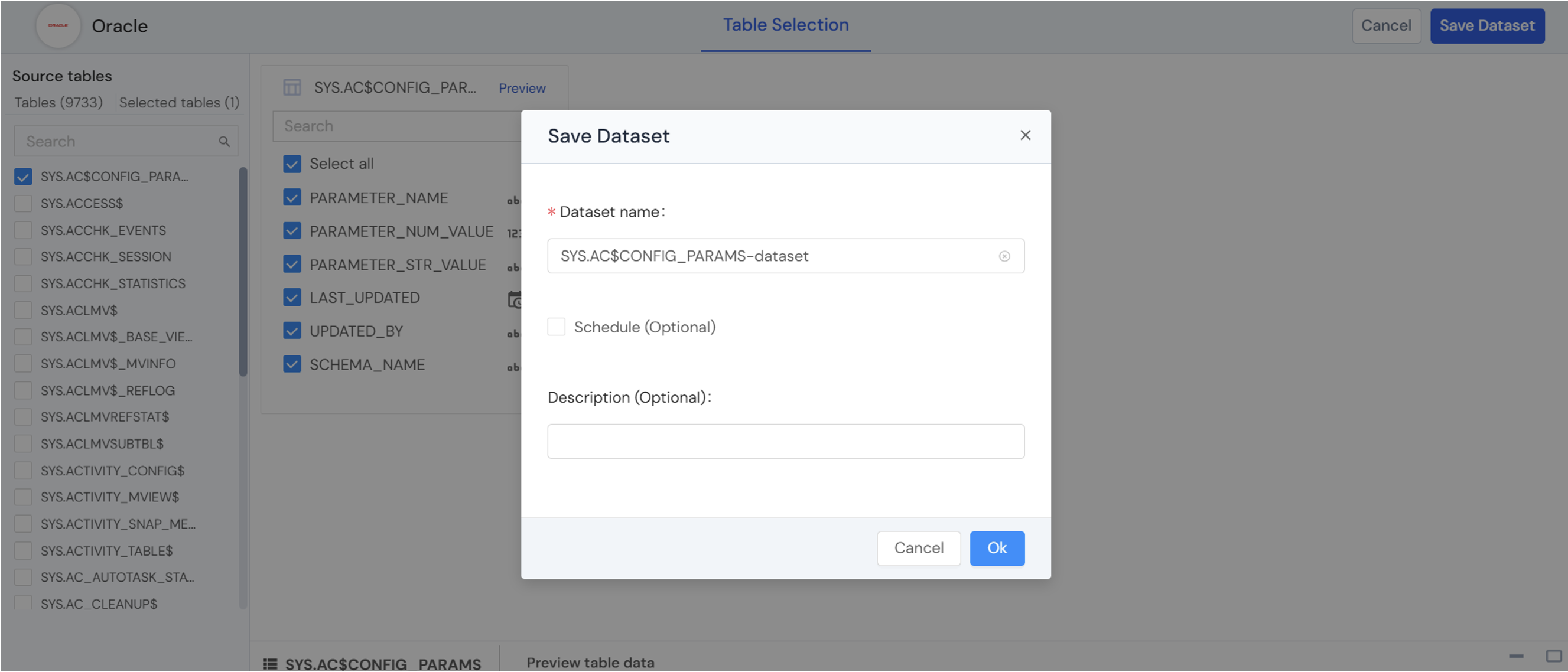The height and width of the screenshot is (672, 1568).
Task: Minimize the preview table panel
Action: [1515, 656]
